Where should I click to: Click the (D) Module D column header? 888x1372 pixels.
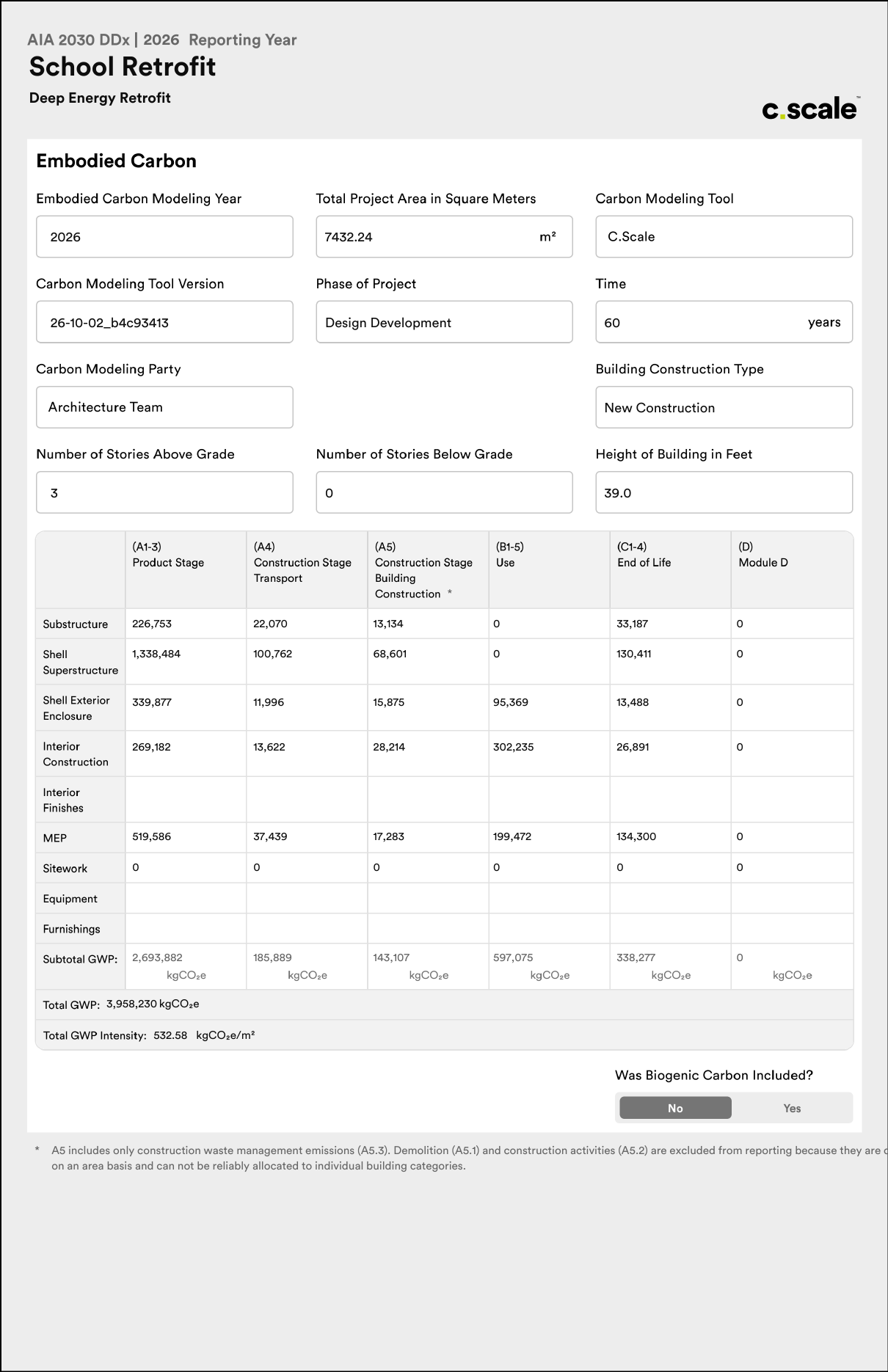(792, 570)
